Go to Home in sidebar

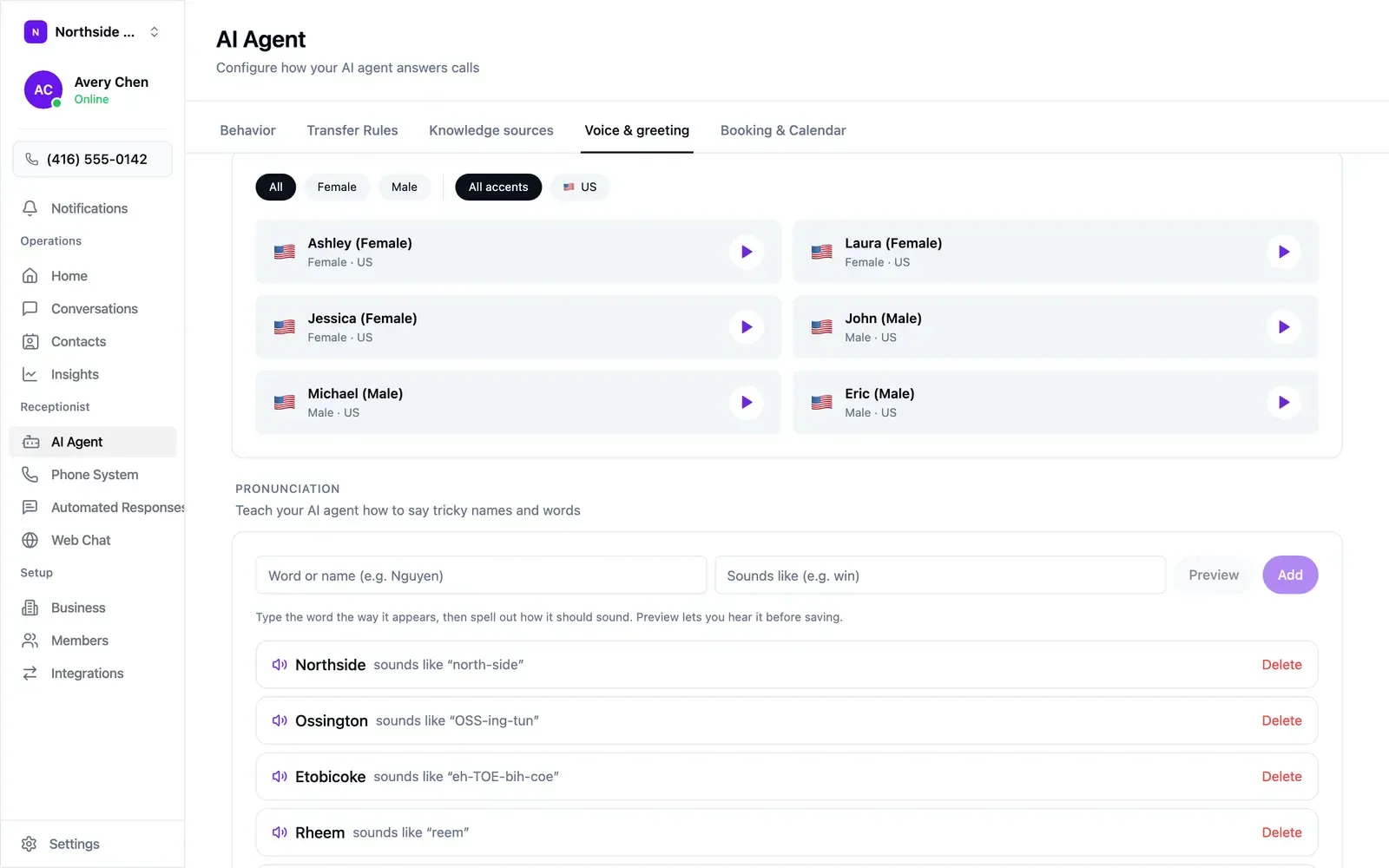(92, 276)
